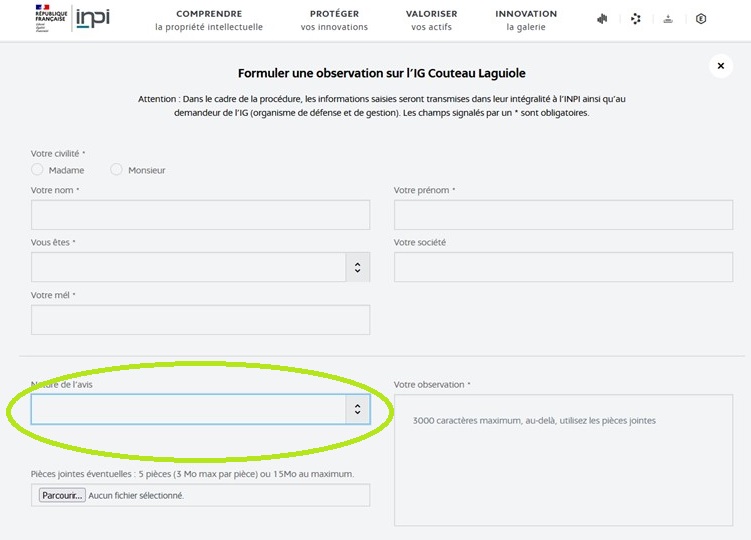The image size is (751, 540).
Task: Open the hand-shaped icon in header
Action: [602, 19]
